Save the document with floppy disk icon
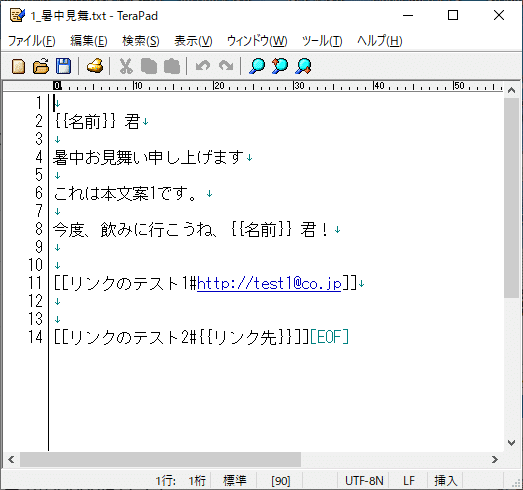This screenshot has width=523, height=490. pyautogui.click(x=63, y=66)
